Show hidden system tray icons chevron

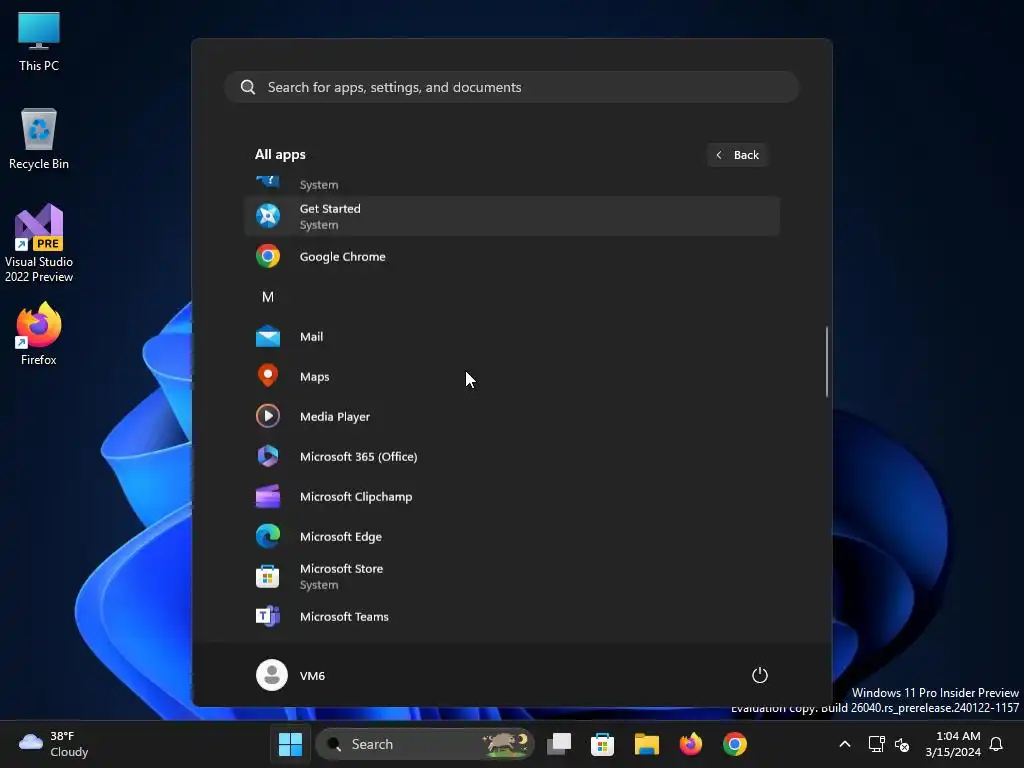(844, 744)
